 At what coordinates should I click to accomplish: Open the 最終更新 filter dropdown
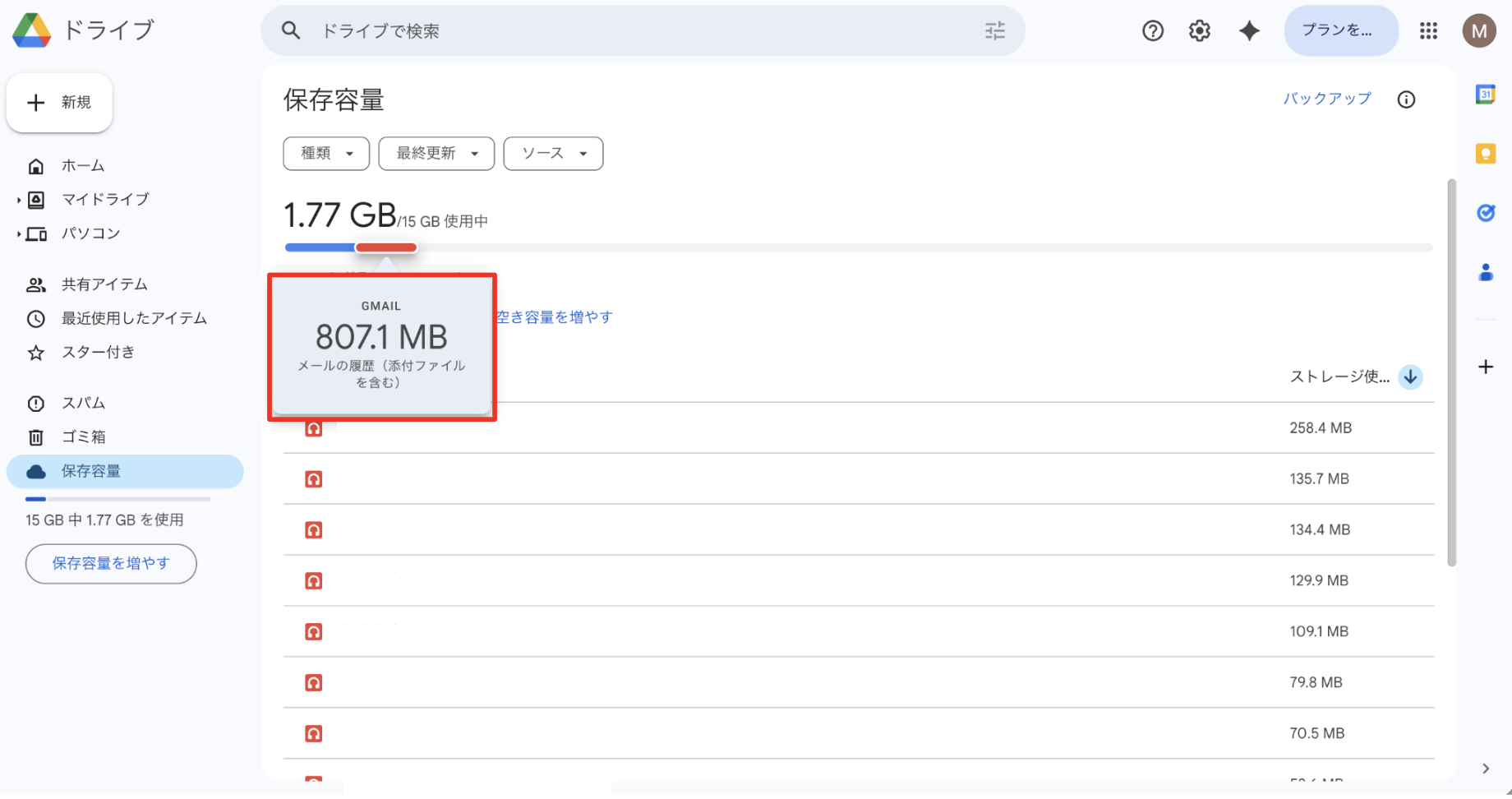click(x=436, y=154)
